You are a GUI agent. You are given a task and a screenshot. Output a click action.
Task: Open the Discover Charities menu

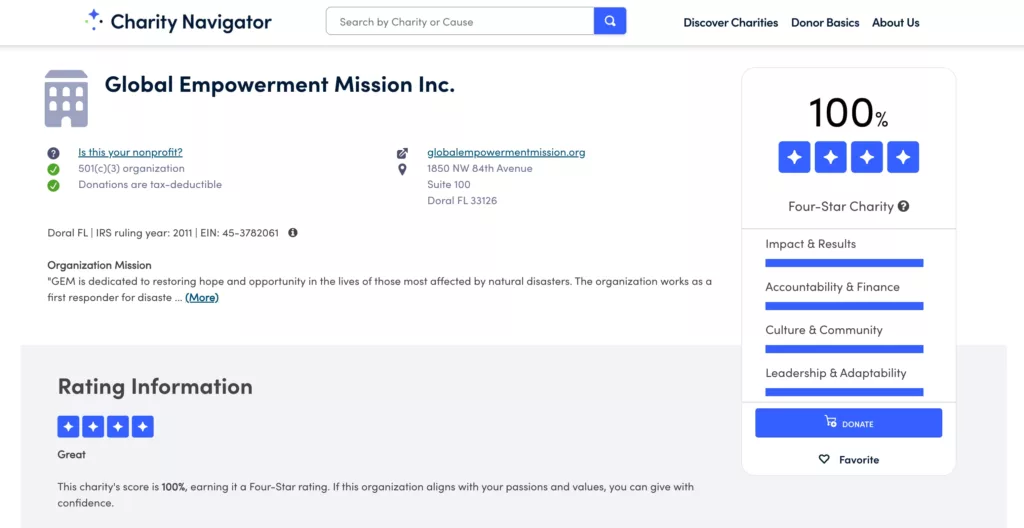tap(731, 22)
